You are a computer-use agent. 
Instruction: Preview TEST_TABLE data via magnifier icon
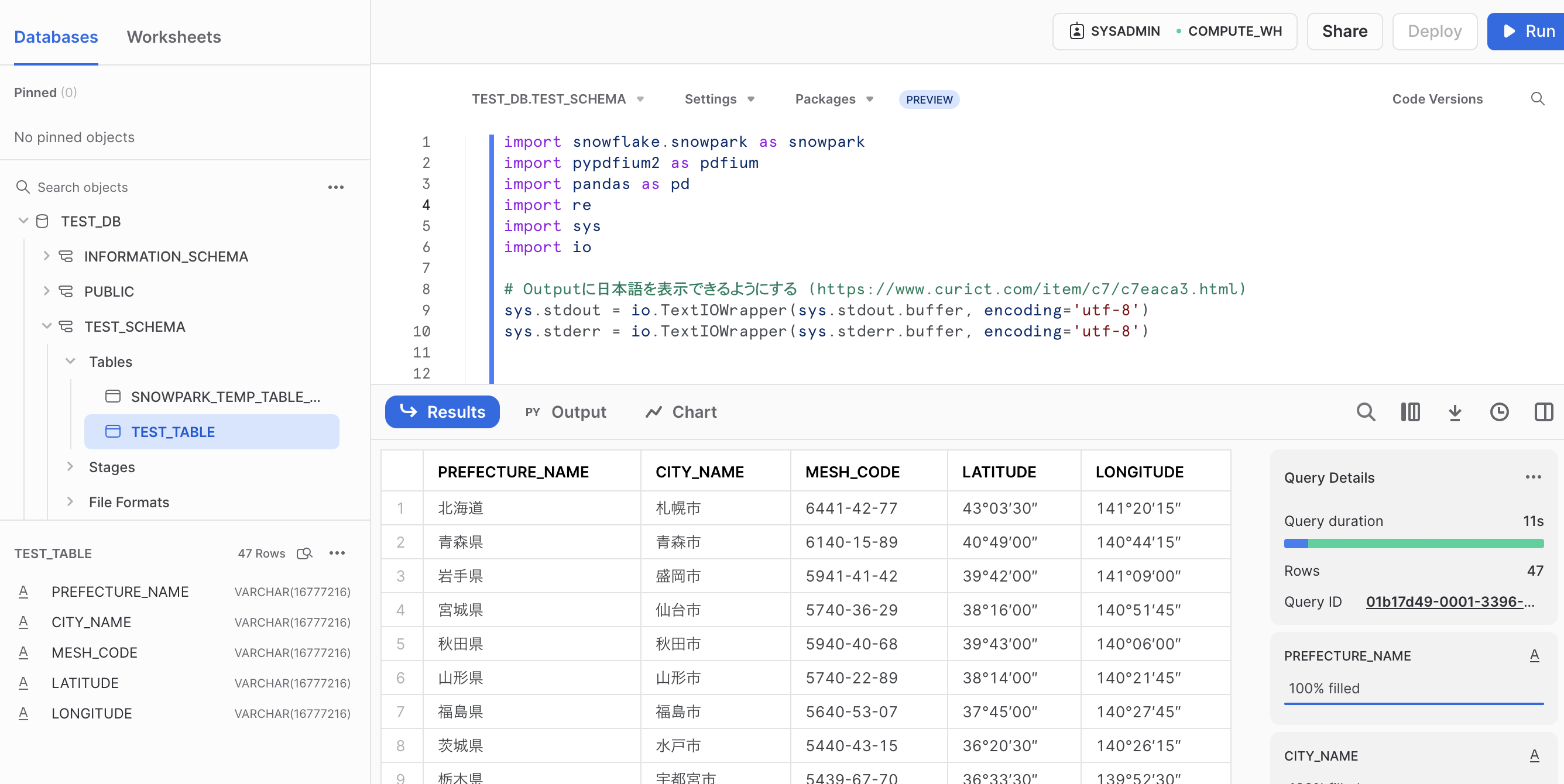click(304, 553)
